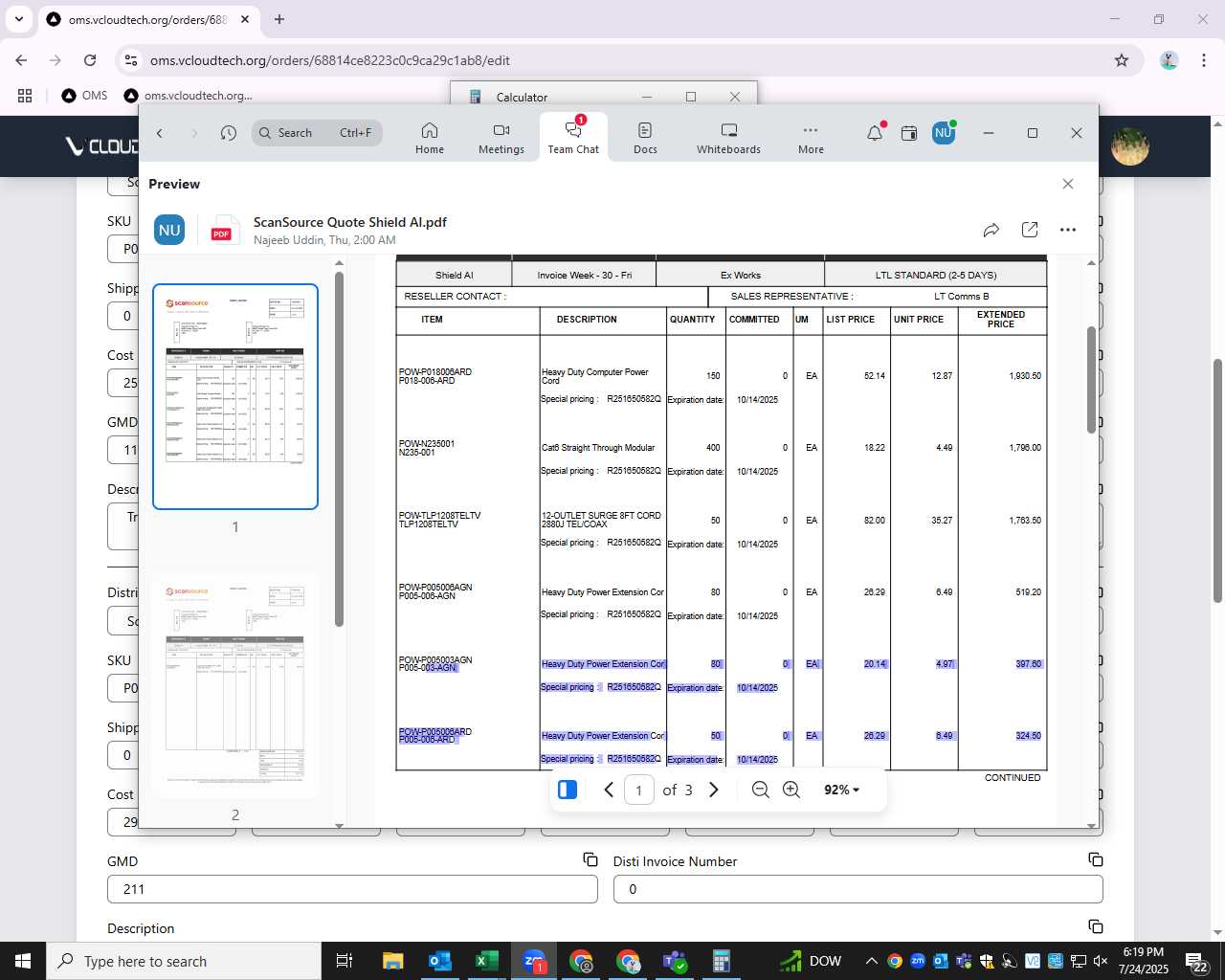
Task: Open the 92% zoom level dropdown
Action: point(841,790)
